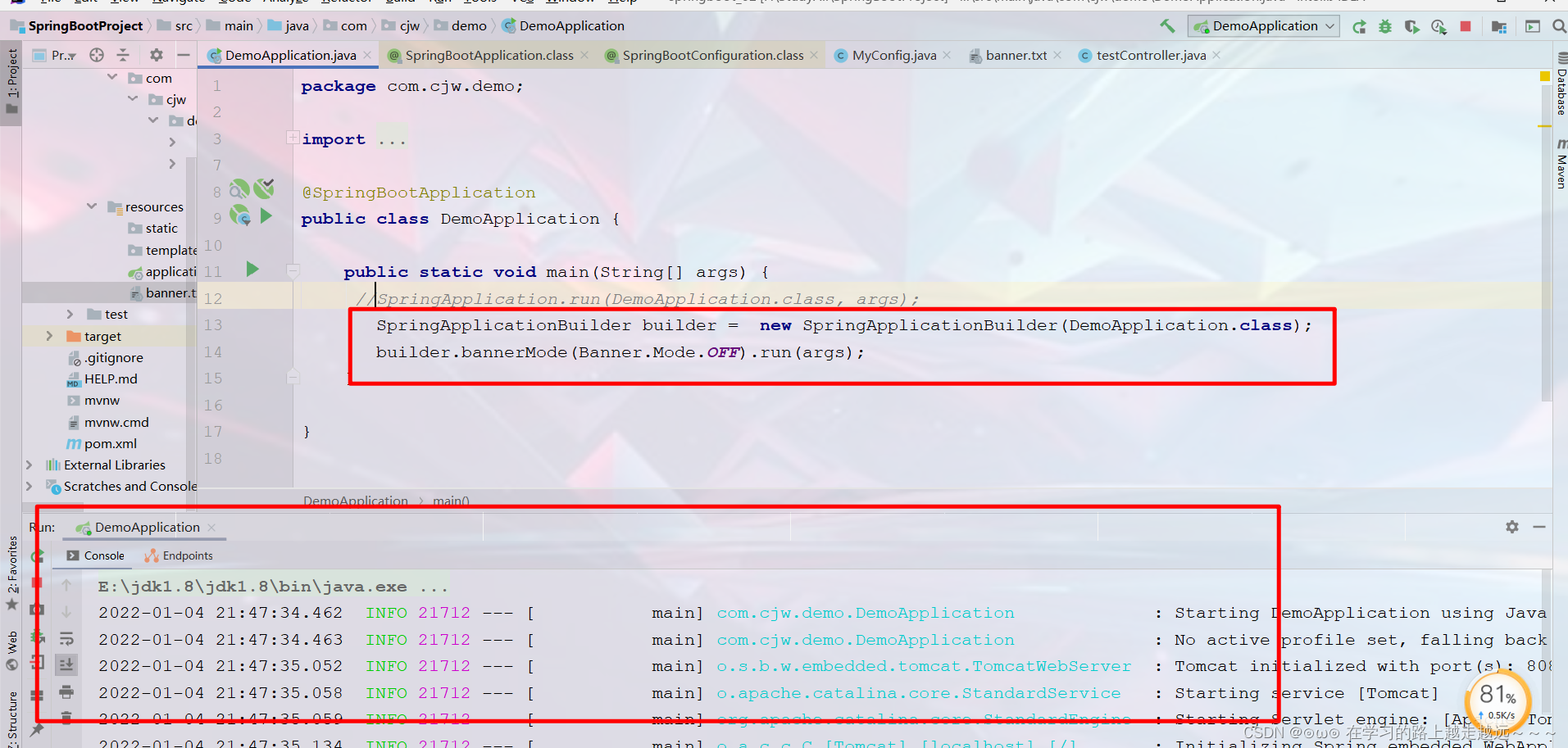The height and width of the screenshot is (748, 1568).
Task: Click the Search Everywhere magnifier icon
Action: [1559, 26]
